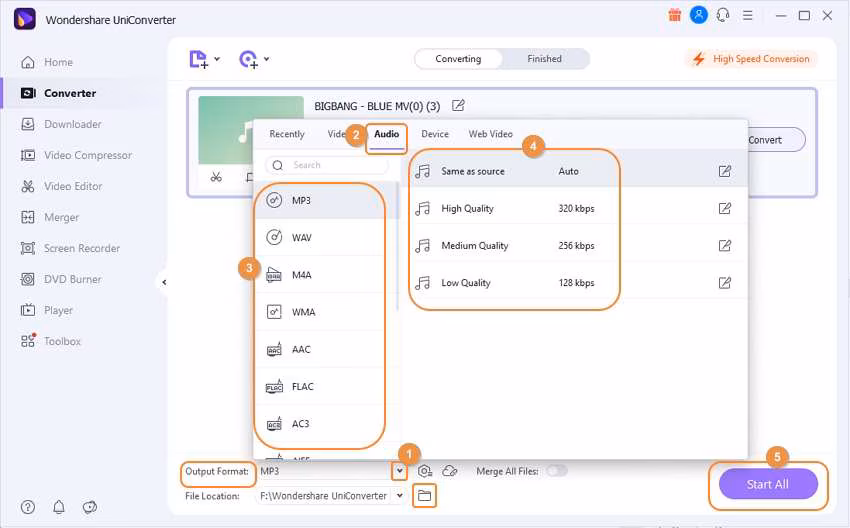Expand the Add Files dropdown arrow

[x=217, y=59]
